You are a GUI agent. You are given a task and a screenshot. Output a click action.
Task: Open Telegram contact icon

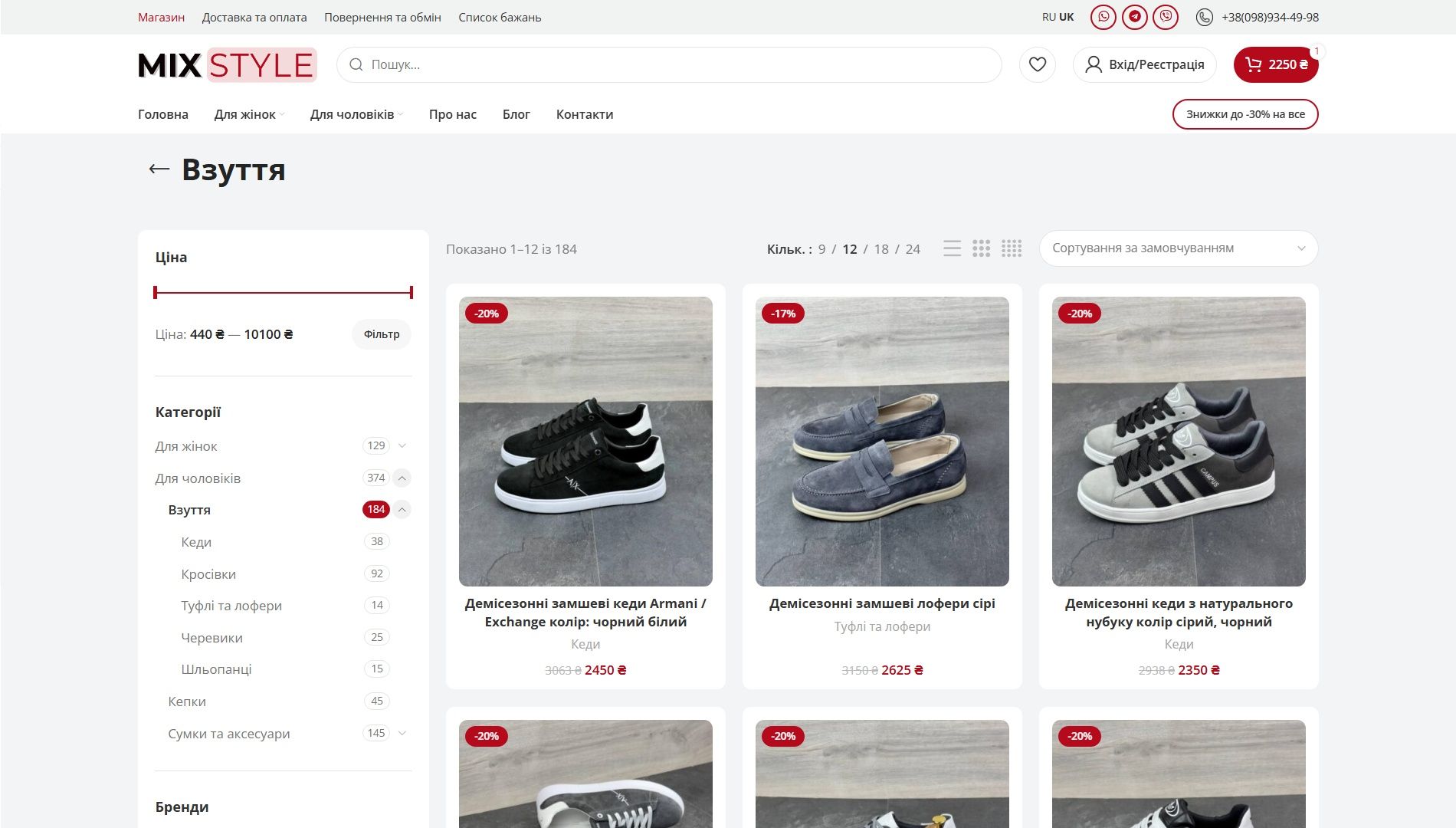click(1135, 17)
